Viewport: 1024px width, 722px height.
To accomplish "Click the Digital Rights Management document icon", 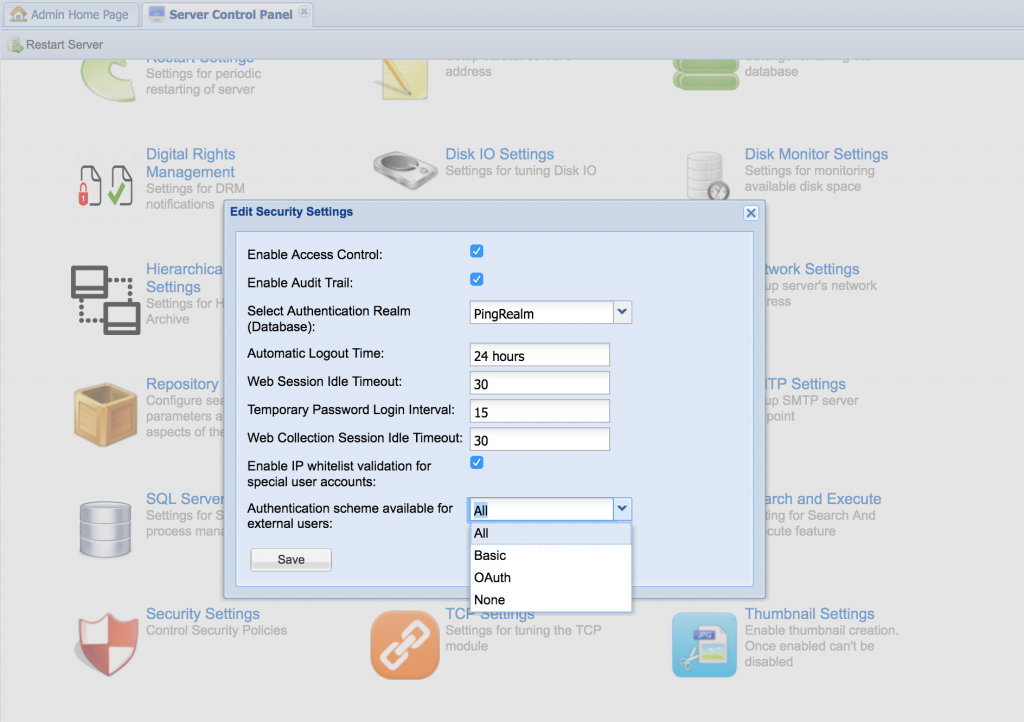I will point(105,185).
